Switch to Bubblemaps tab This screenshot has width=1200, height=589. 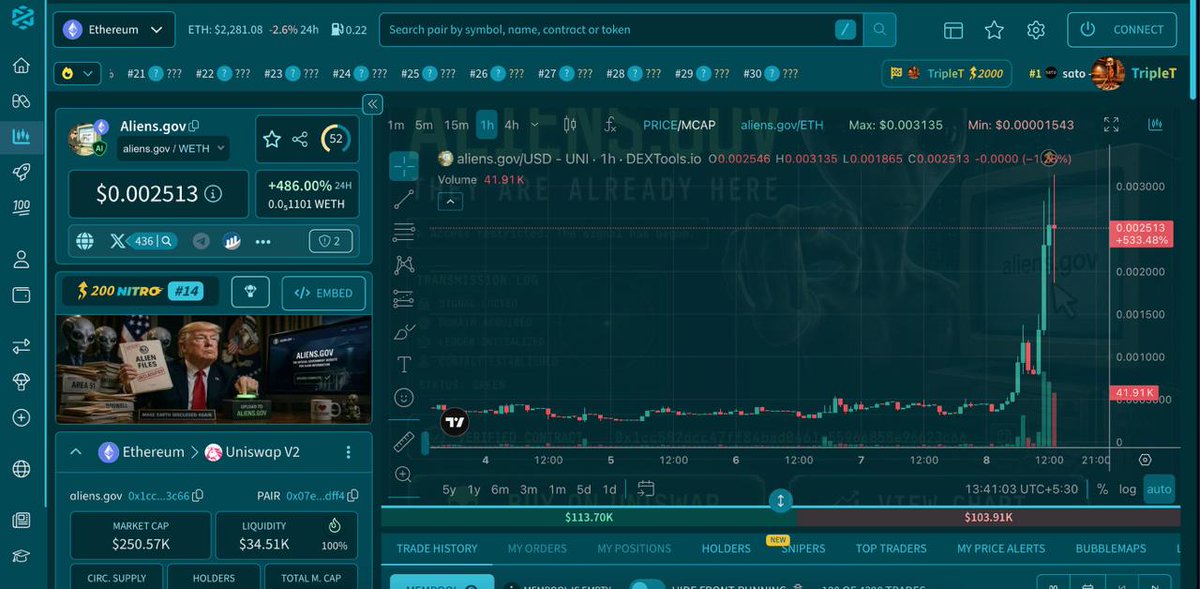click(x=1110, y=548)
